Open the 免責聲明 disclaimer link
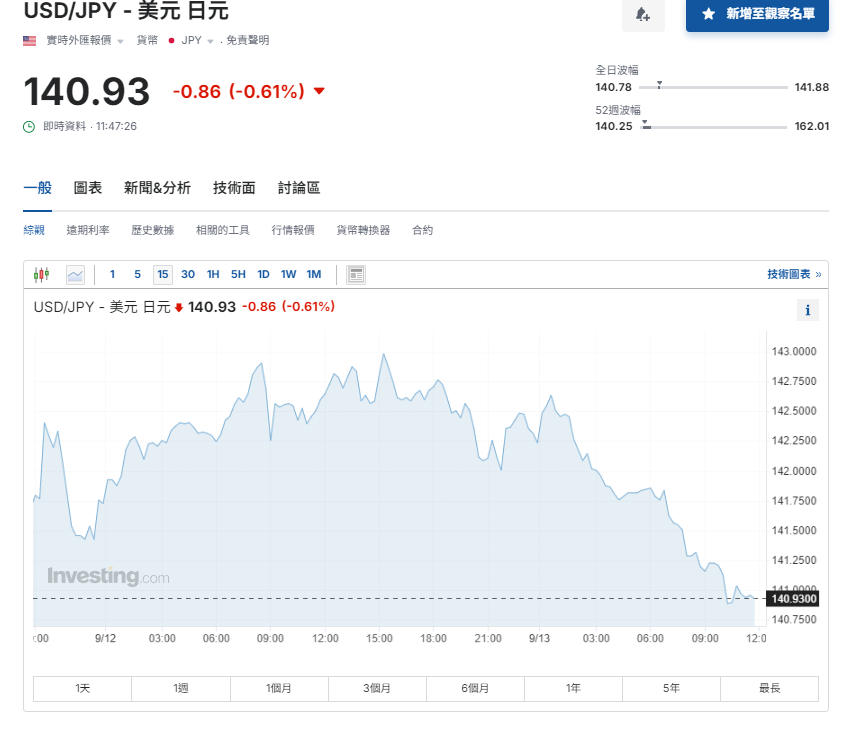The height and width of the screenshot is (739, 842). (248, 40)
